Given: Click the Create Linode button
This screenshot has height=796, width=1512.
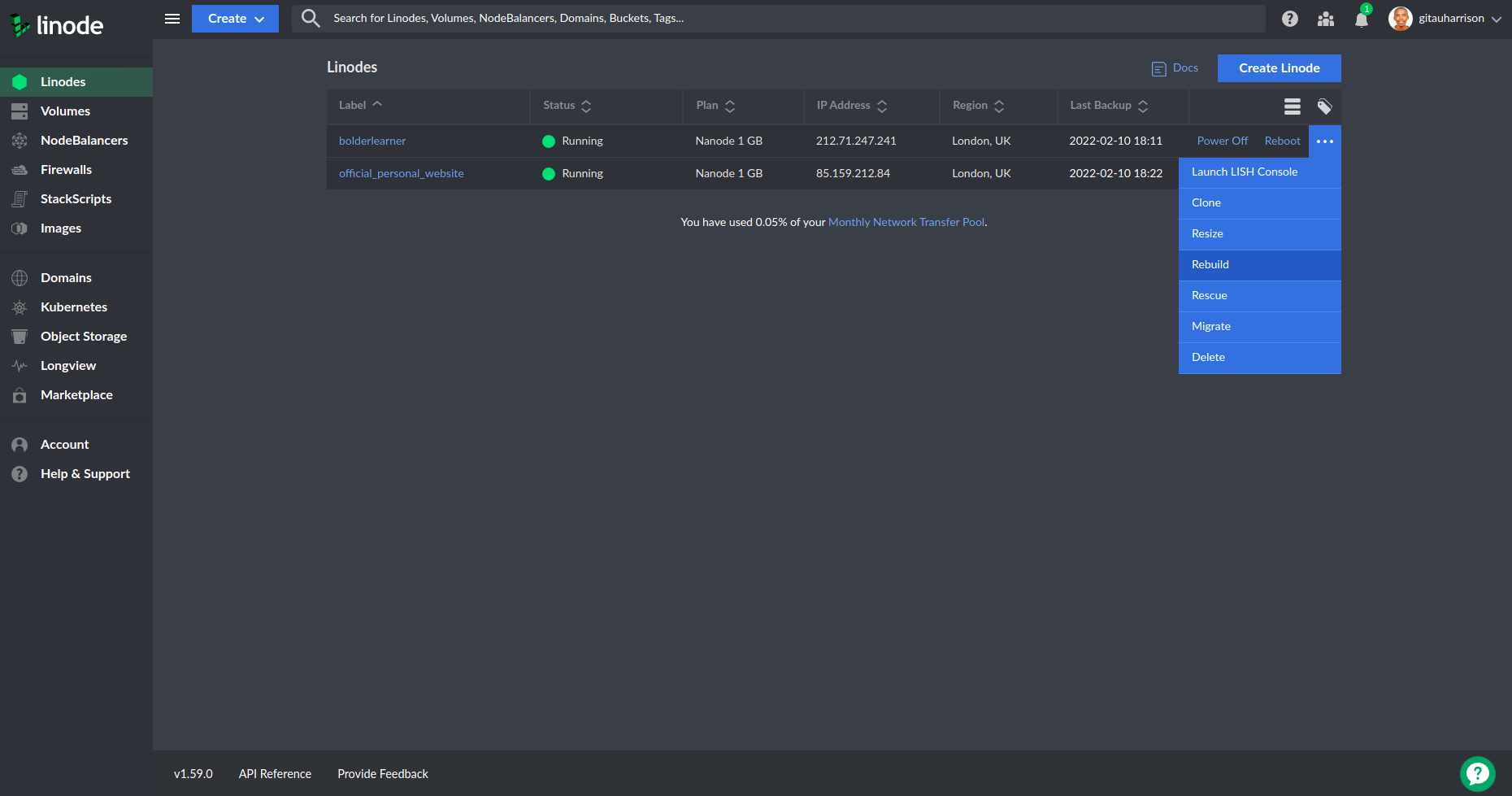Looking at the screenshot, I should (x=1280, y=68).
